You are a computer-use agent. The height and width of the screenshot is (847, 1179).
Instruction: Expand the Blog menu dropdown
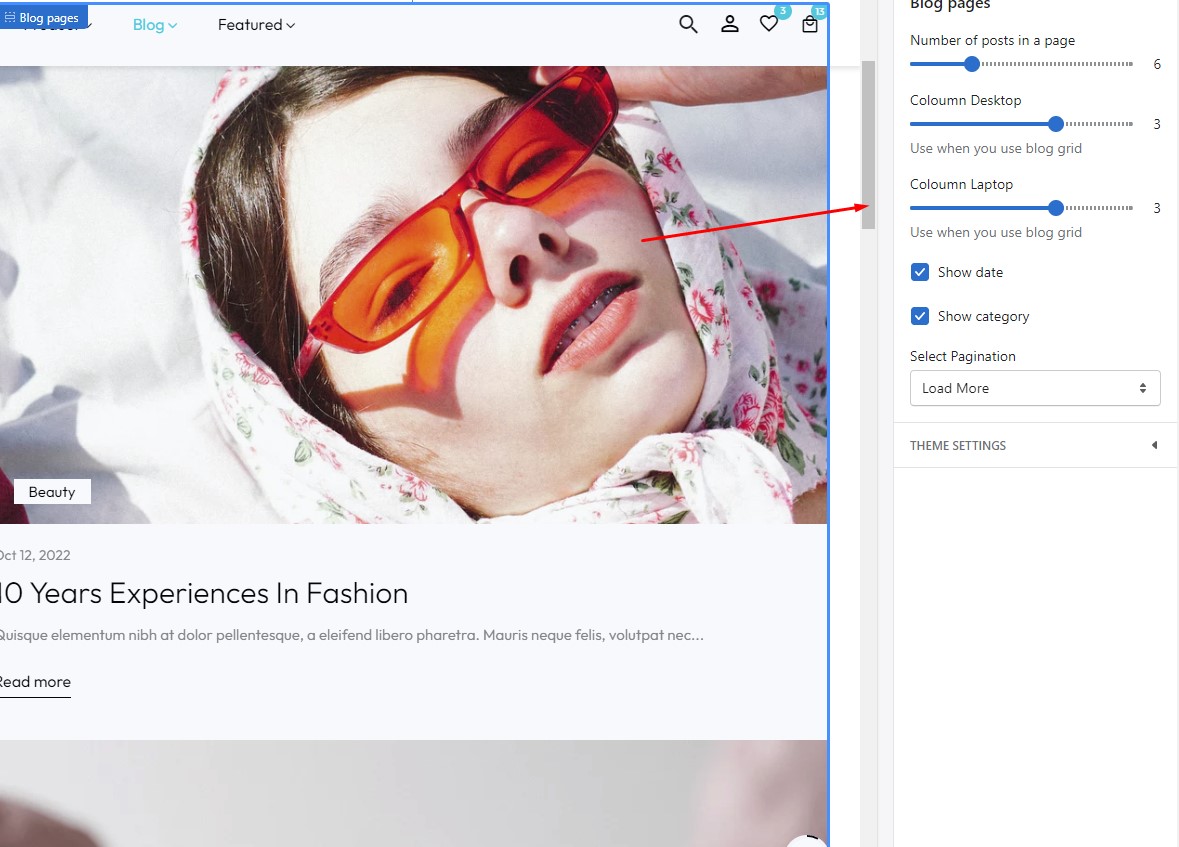click(x=155, y=25)
